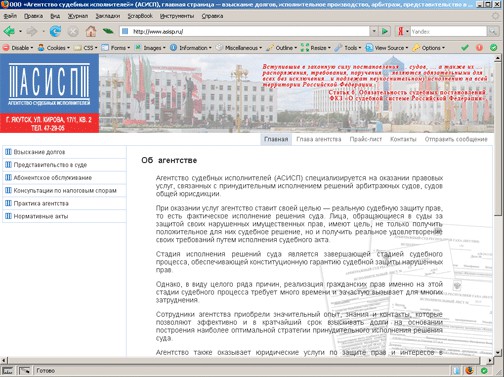The height and width of the screenshot is (377, 504).
Task: Open the Back button history arrow
Action: (x=20, y=32)
